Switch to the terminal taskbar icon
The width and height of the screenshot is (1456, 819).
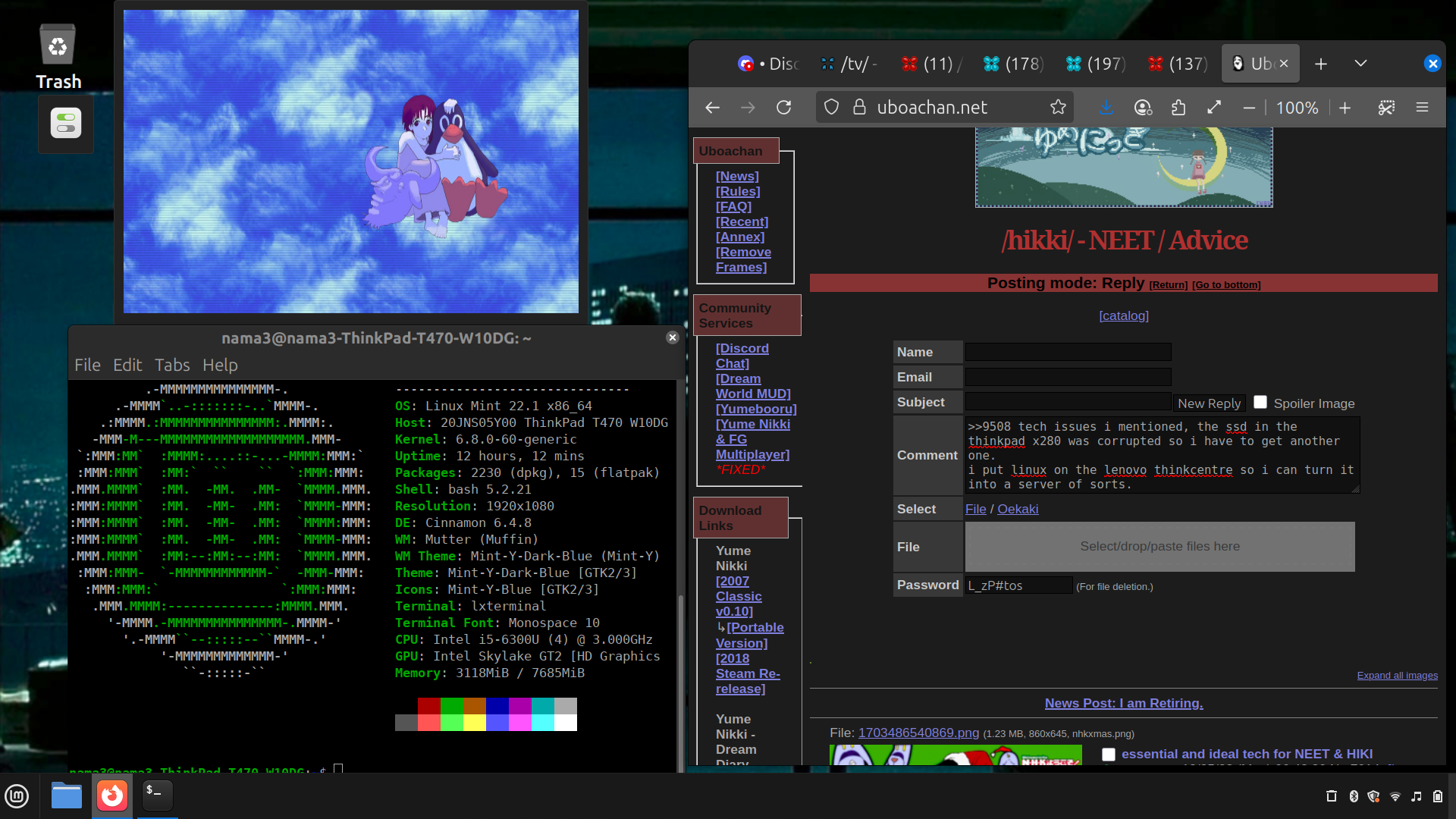tap(158, 795)
